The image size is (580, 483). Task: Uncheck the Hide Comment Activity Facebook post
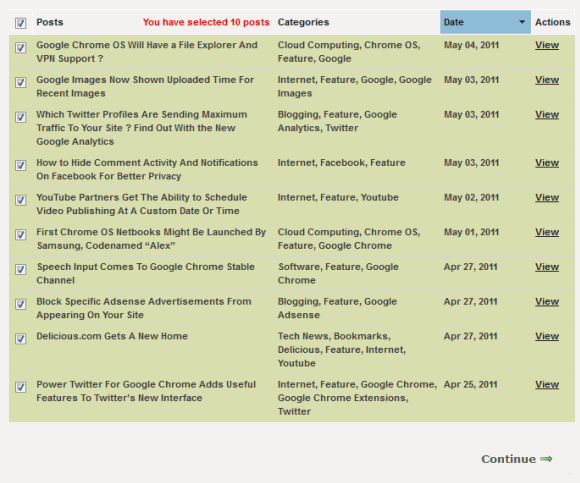[x=21, y=165]
